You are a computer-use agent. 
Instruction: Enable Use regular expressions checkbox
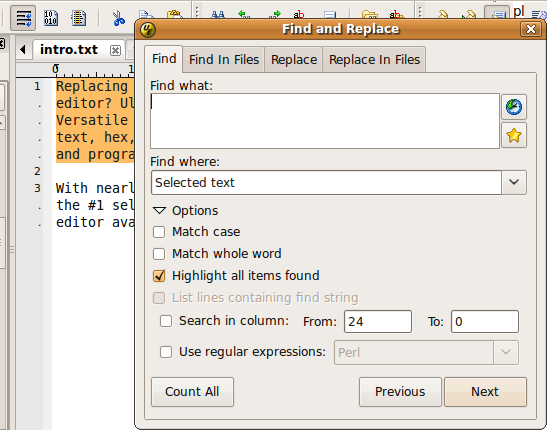point(166,352)
